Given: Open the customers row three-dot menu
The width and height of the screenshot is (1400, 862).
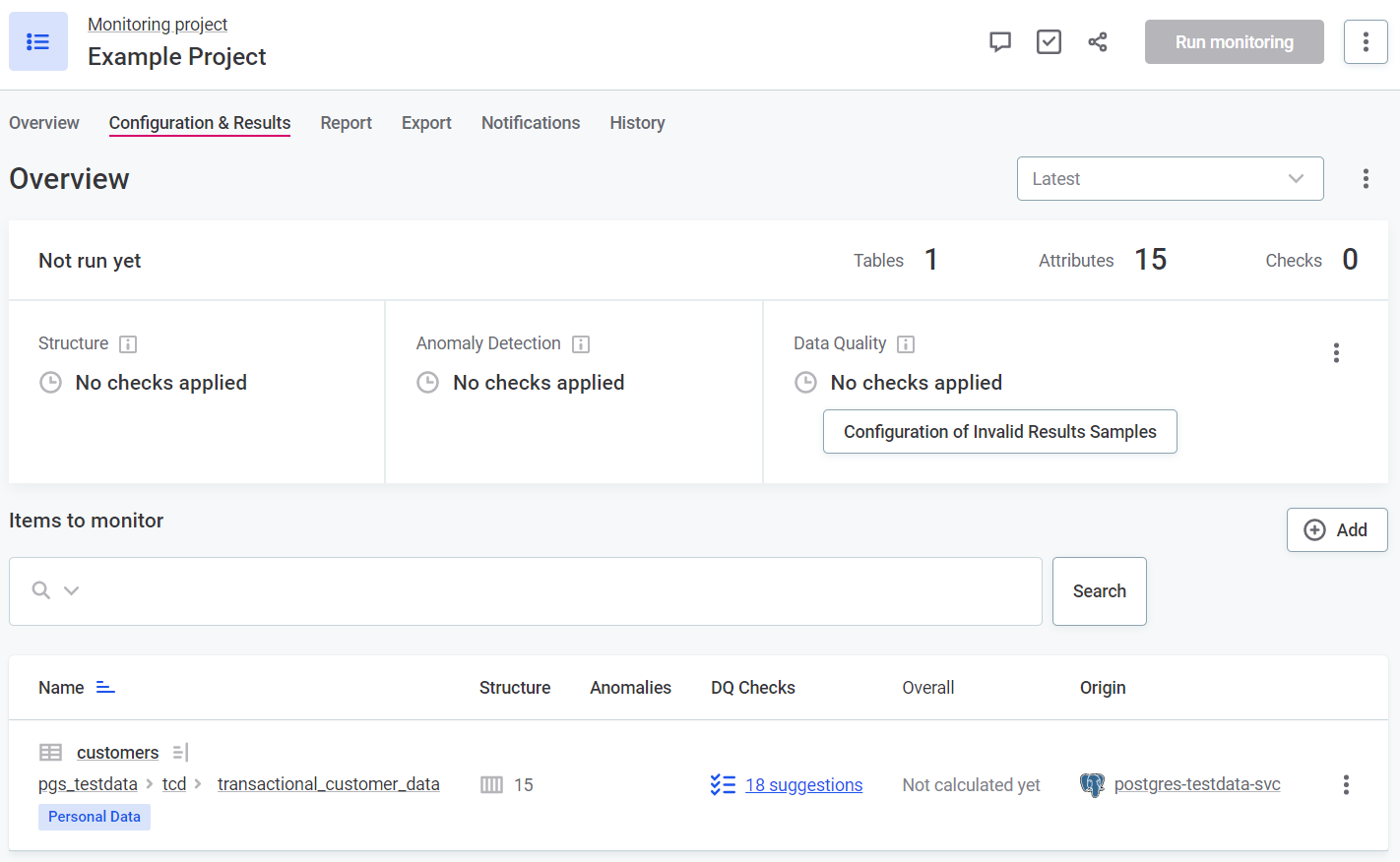Looking at the screenshot, I should [1346, 784].
